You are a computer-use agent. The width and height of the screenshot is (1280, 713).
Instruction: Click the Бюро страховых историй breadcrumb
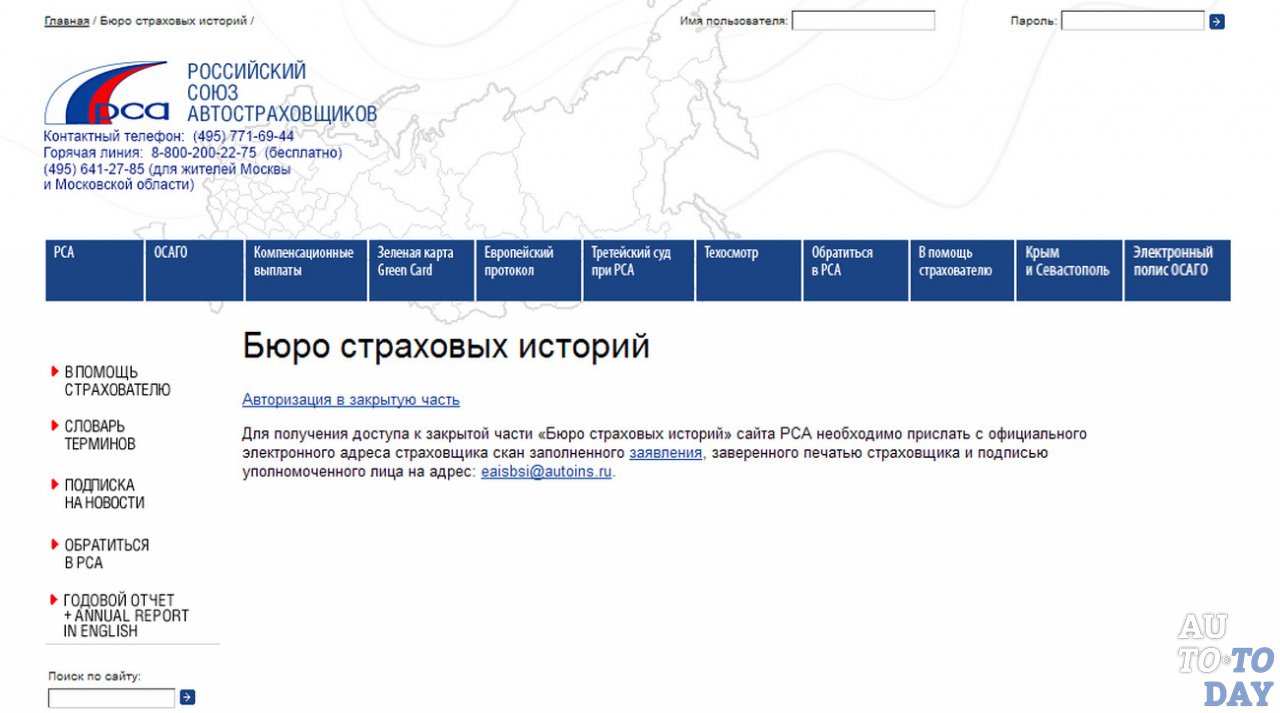pos(173,20)
